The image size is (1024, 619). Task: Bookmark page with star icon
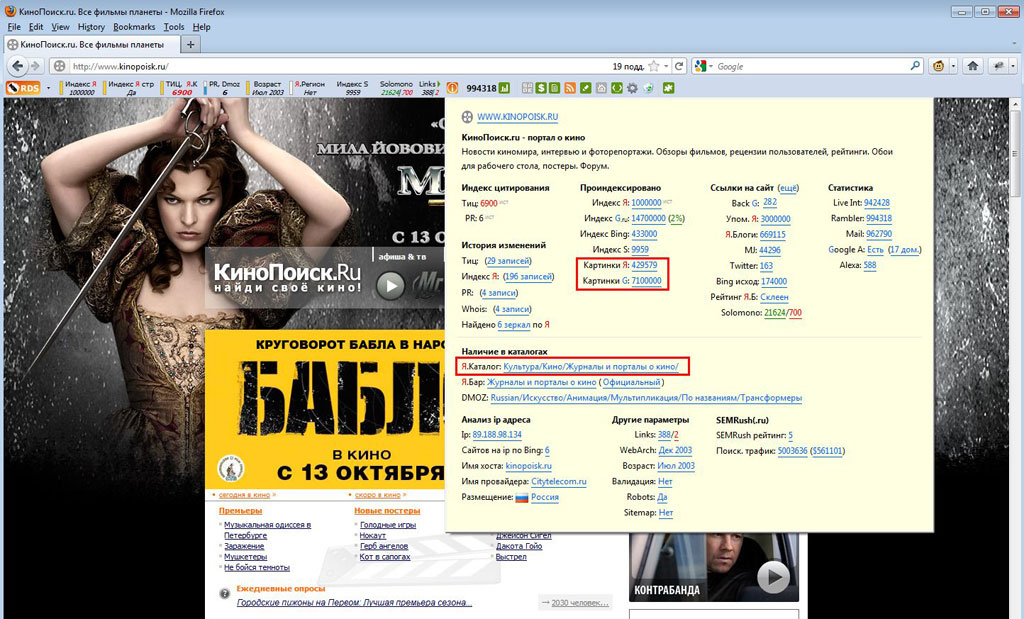(x=654, y=66)
